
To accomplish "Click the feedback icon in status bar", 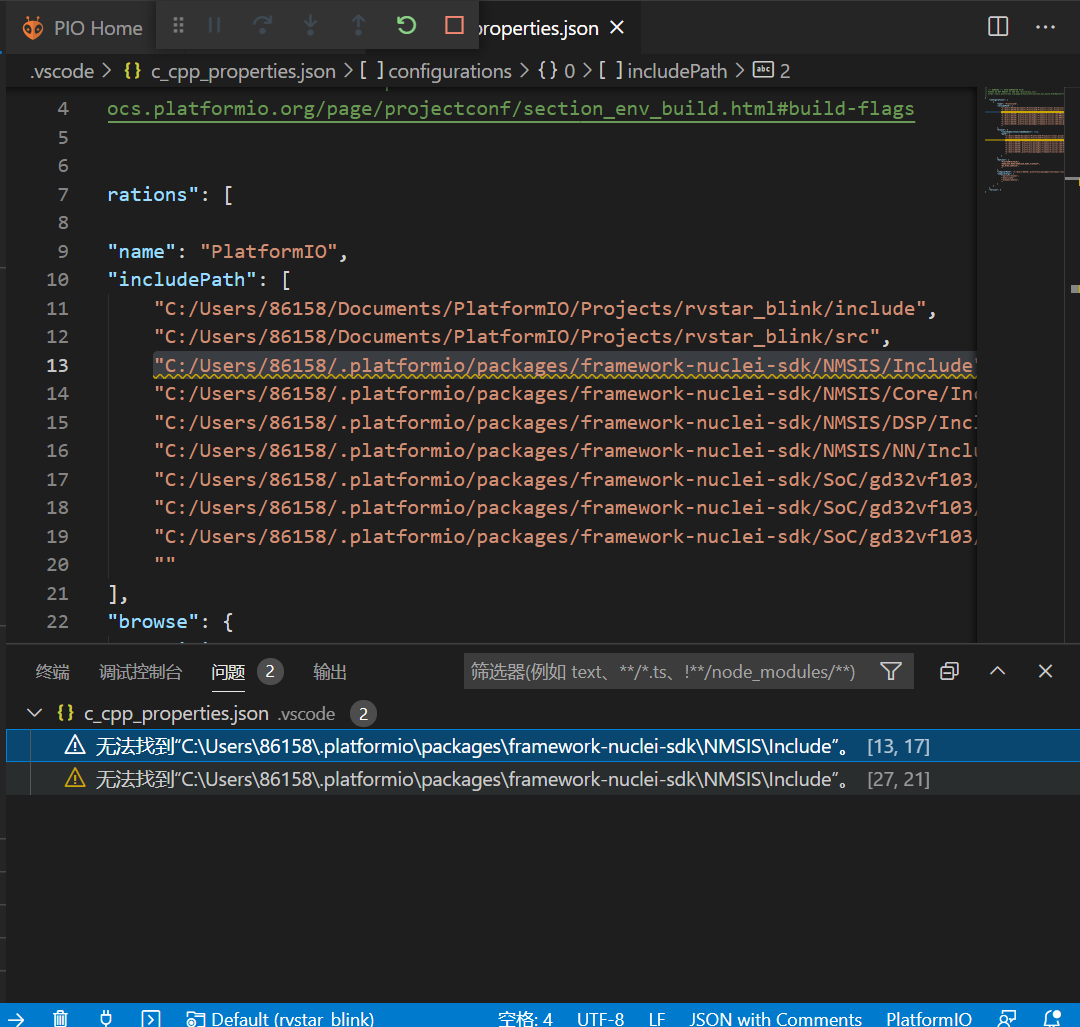I will (x=1007, y=1018).
